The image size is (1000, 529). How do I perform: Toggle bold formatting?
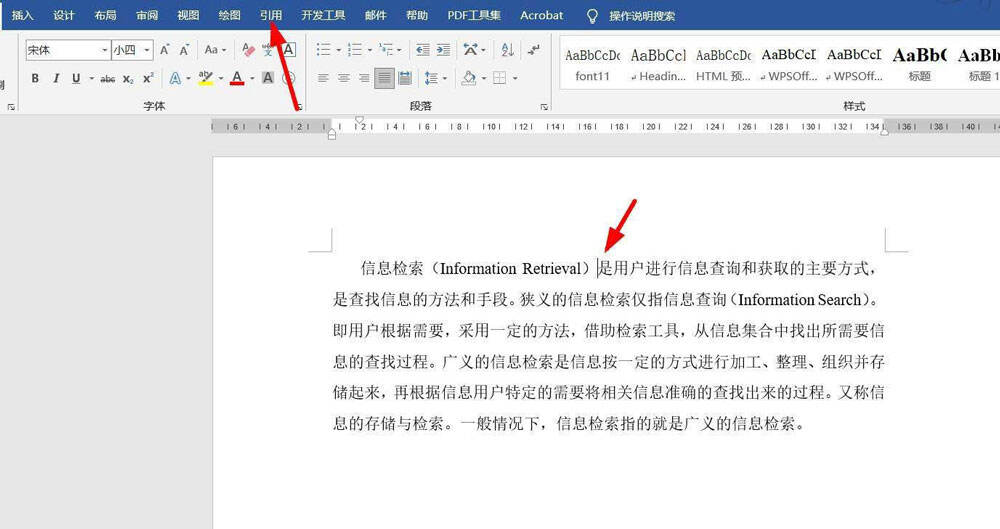(35, 78)
